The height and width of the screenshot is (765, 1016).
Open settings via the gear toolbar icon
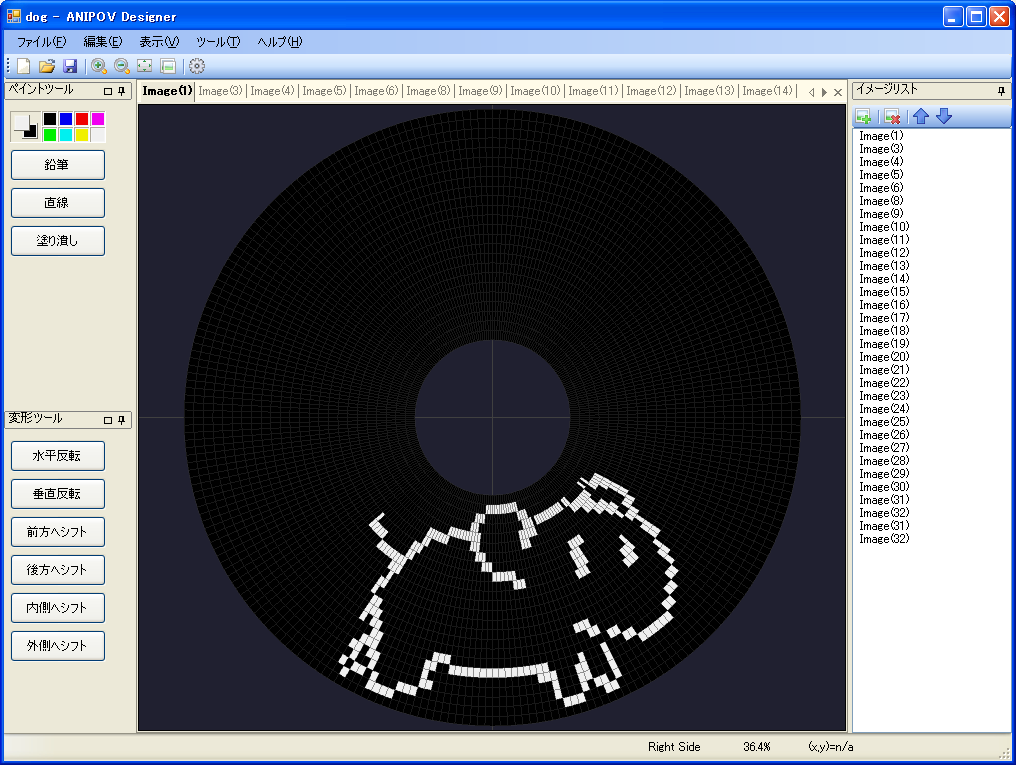tap(197, 66)
